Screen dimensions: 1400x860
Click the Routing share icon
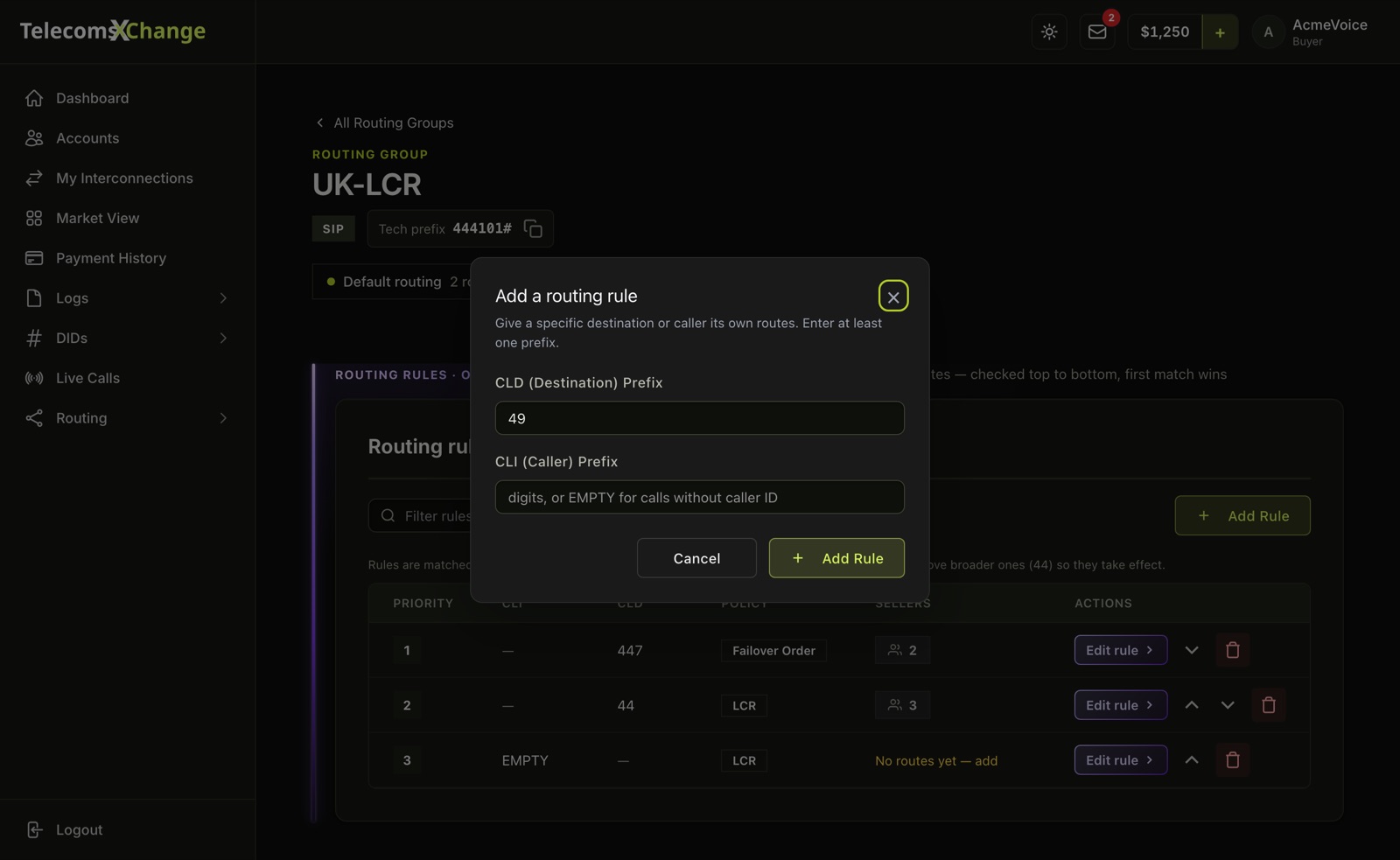click(34, 418)
